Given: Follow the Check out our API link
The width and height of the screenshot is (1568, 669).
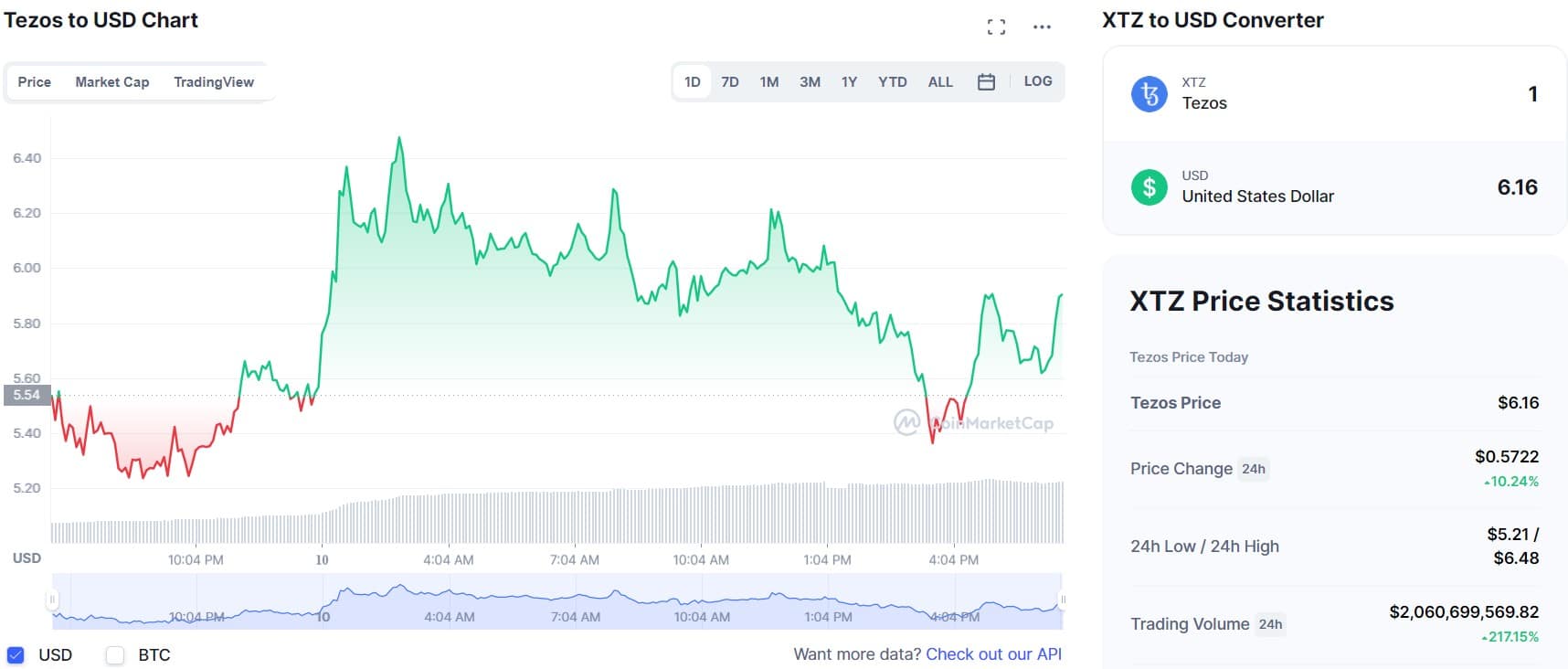Looking at the screenshot, I should [993, 654].
